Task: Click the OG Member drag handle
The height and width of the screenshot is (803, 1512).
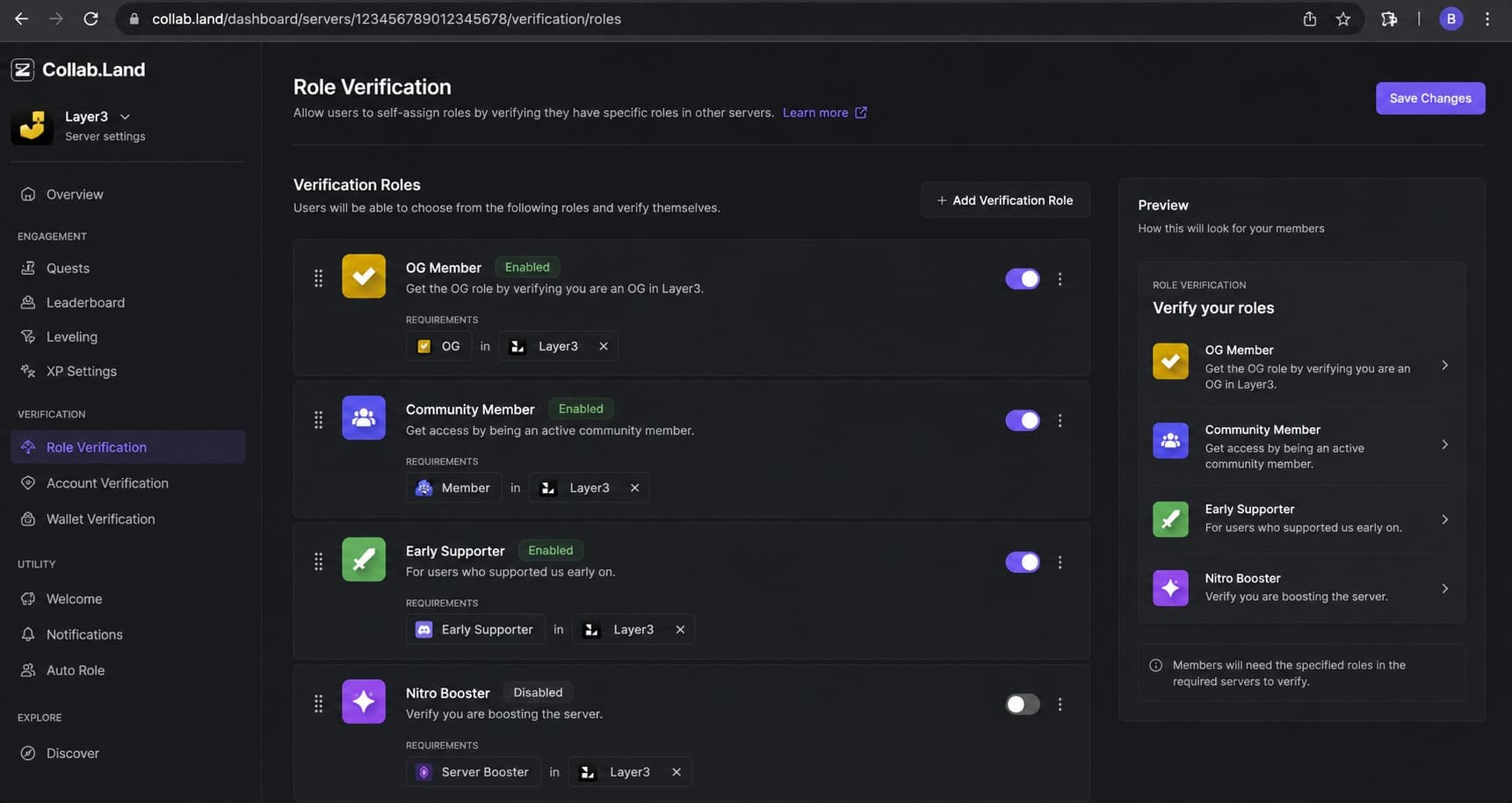Action: [x=318, y=279]
